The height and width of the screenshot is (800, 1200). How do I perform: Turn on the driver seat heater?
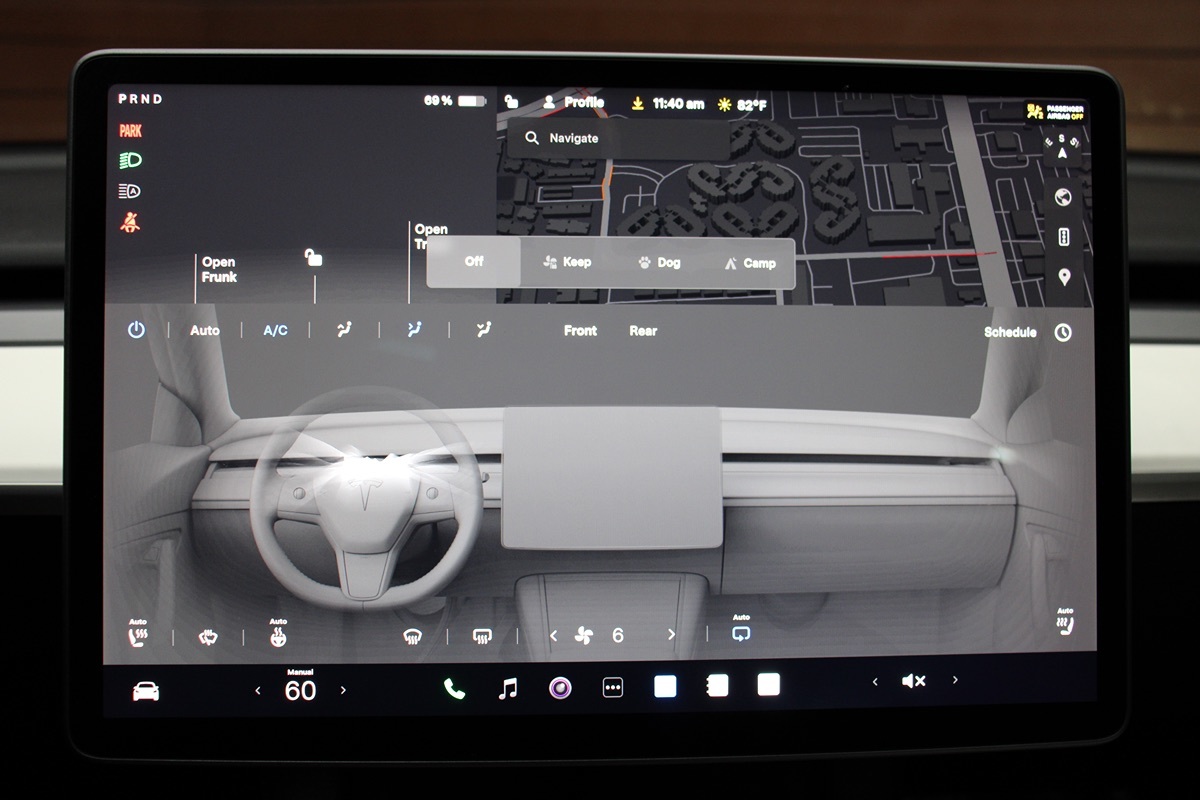[x=138, y=634]
